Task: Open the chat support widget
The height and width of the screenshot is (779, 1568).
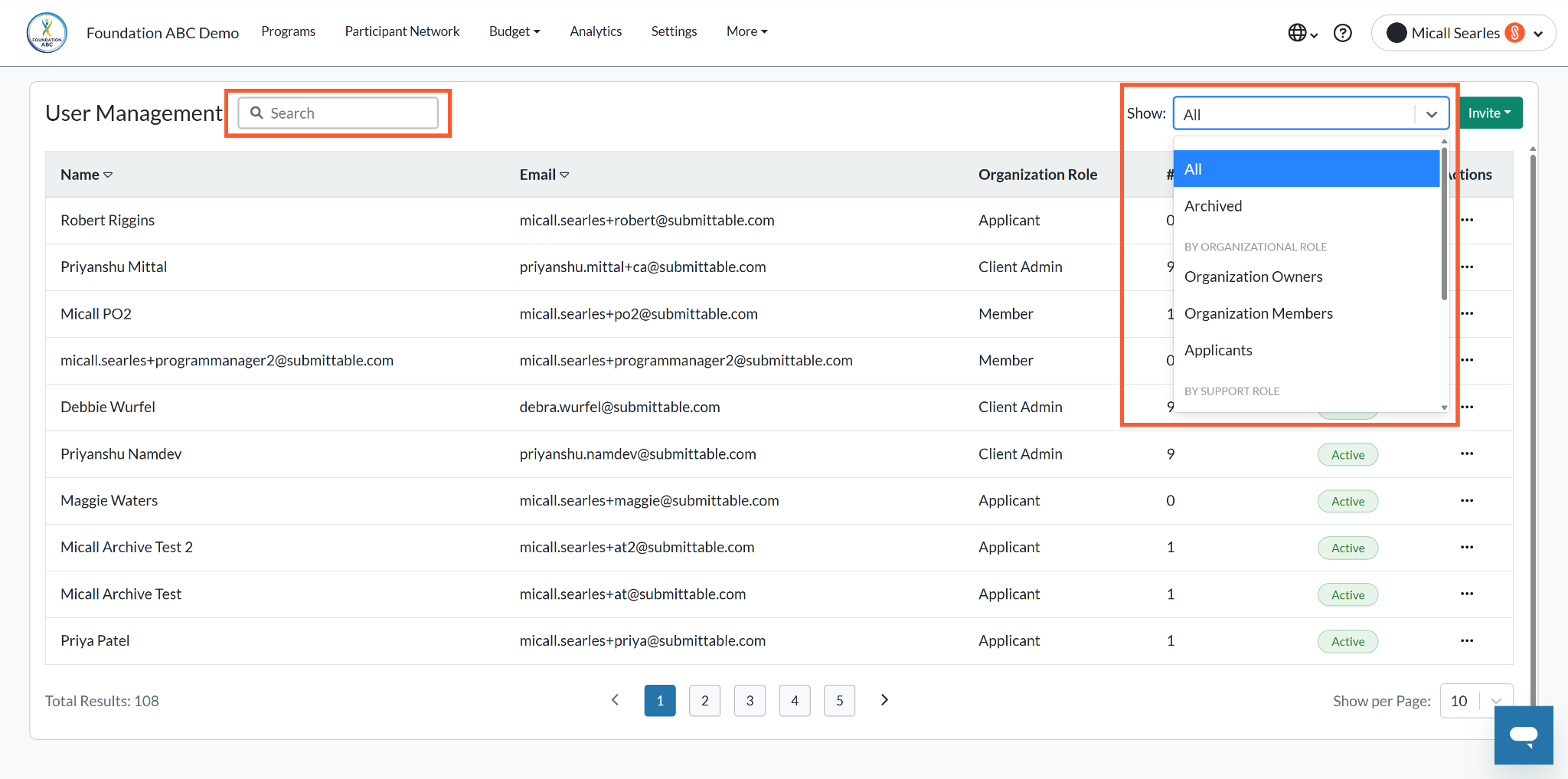Action: point(1524,735)
